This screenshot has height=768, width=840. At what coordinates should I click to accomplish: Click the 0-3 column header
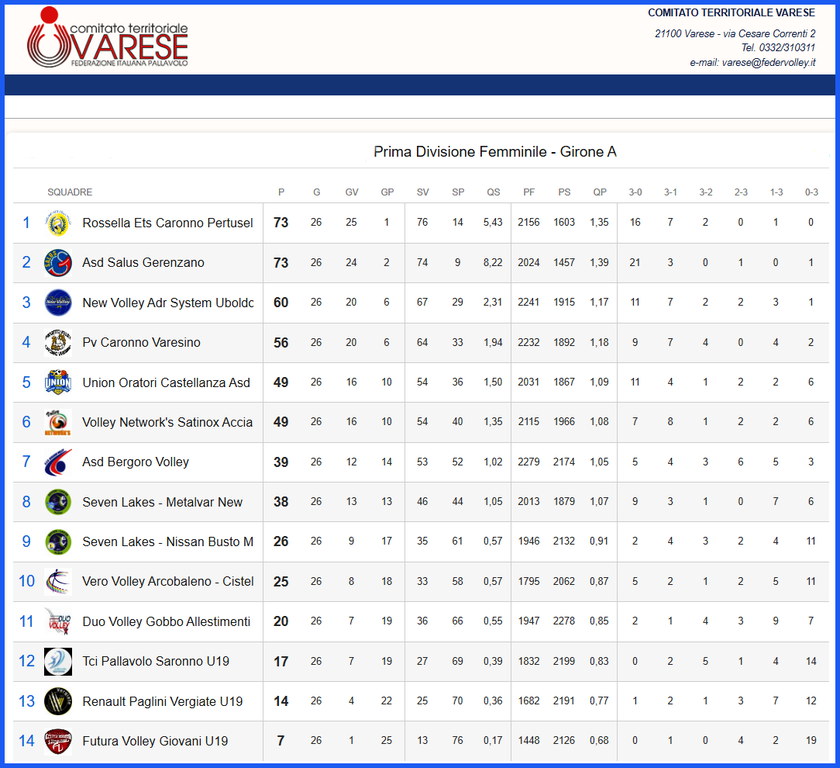812,192
